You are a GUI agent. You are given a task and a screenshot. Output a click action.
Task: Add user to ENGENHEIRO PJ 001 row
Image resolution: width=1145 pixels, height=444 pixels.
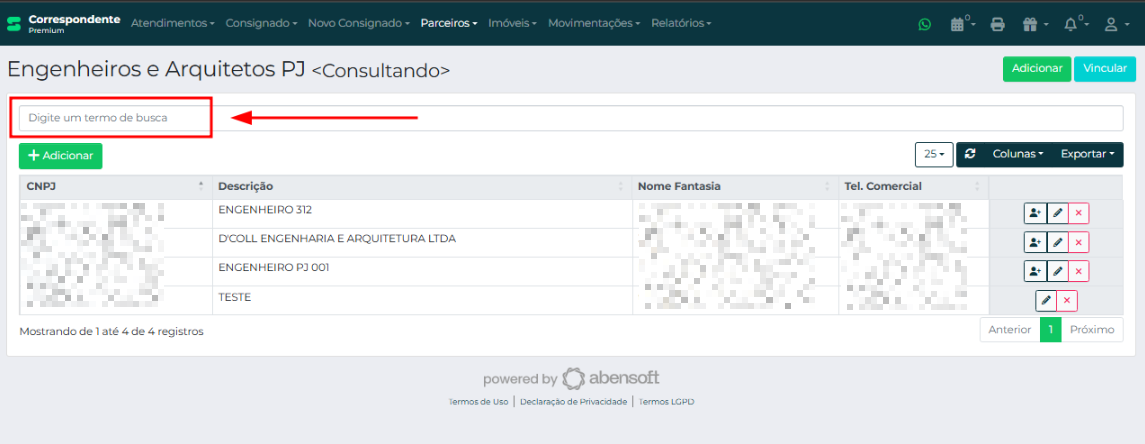click(x=1034, y=271)
